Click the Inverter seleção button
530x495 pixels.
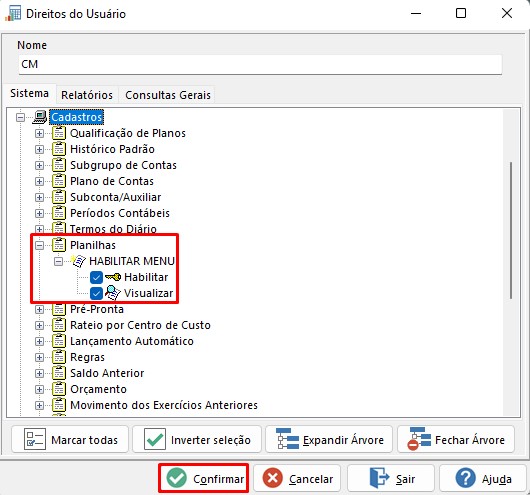(x=197, y=440)
